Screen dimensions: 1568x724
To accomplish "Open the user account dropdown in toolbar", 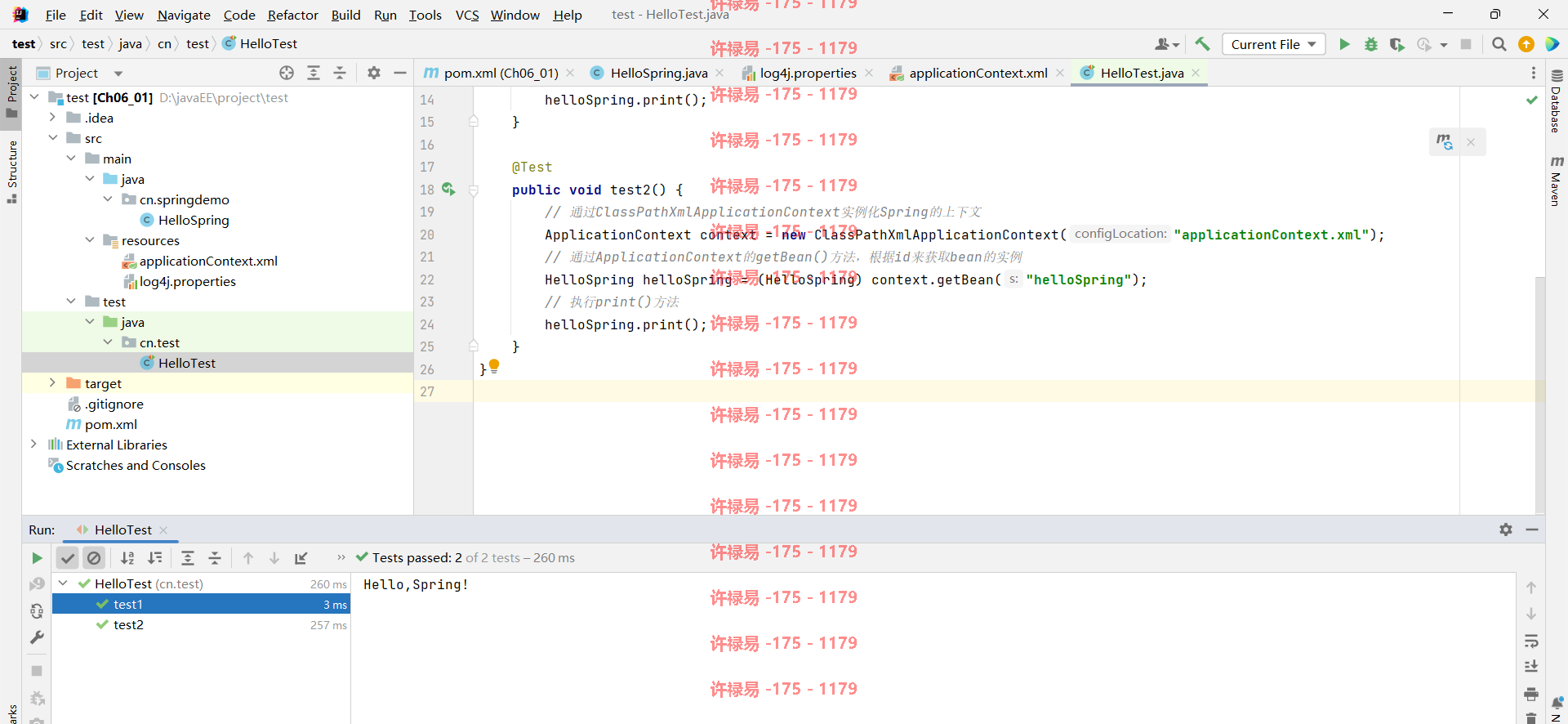I will click(1167, 44).
